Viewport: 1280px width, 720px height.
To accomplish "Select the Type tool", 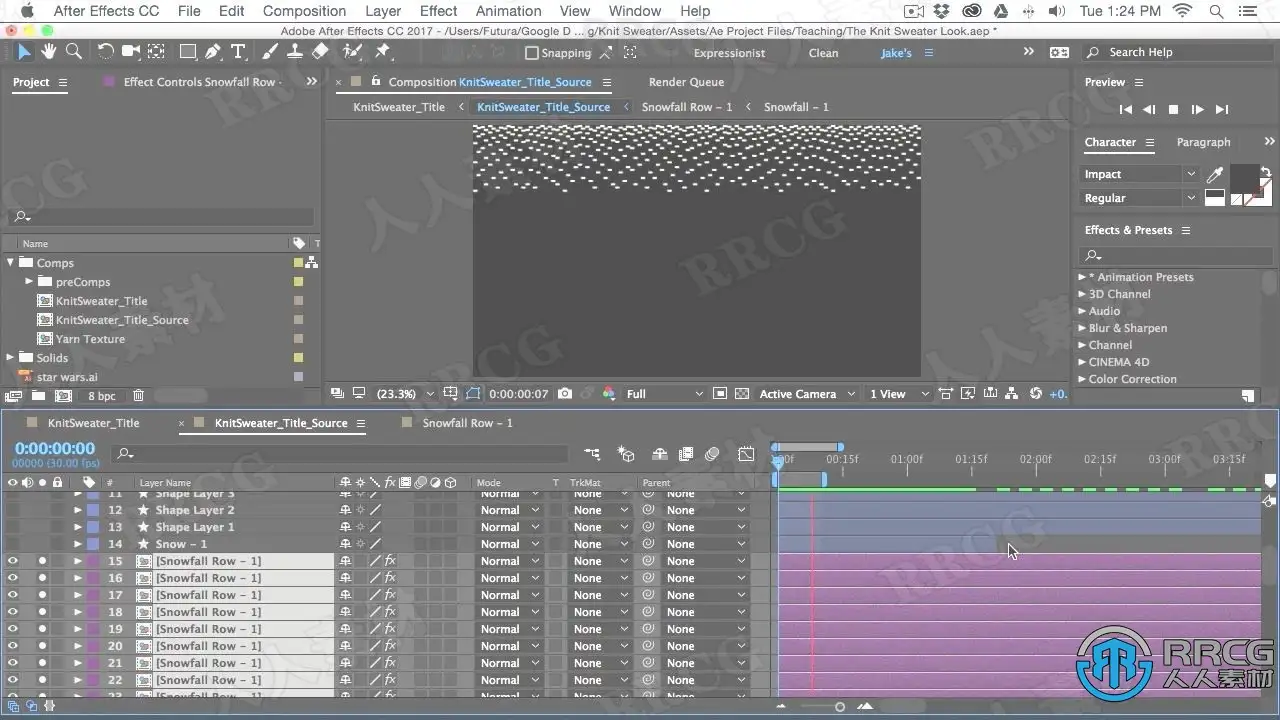I will 238,52.
